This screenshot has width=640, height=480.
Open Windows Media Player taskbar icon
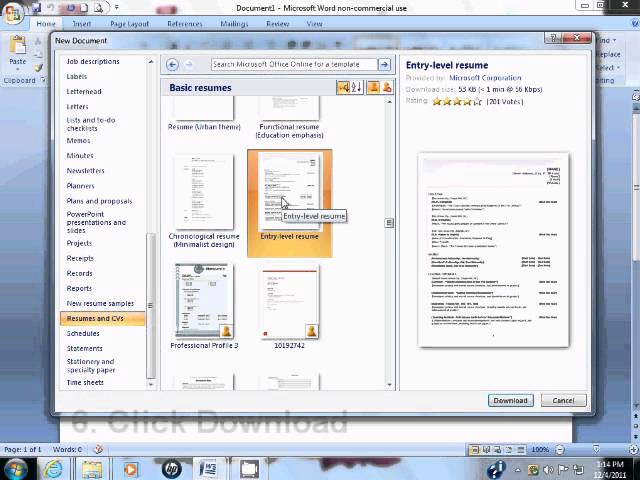[130, 468]
